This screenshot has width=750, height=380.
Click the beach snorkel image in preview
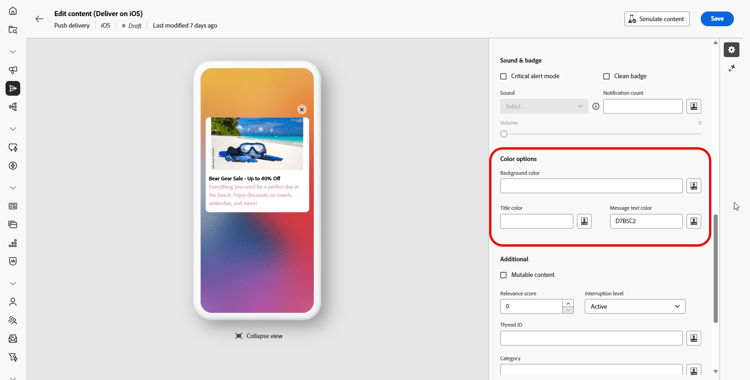[257, 144]
